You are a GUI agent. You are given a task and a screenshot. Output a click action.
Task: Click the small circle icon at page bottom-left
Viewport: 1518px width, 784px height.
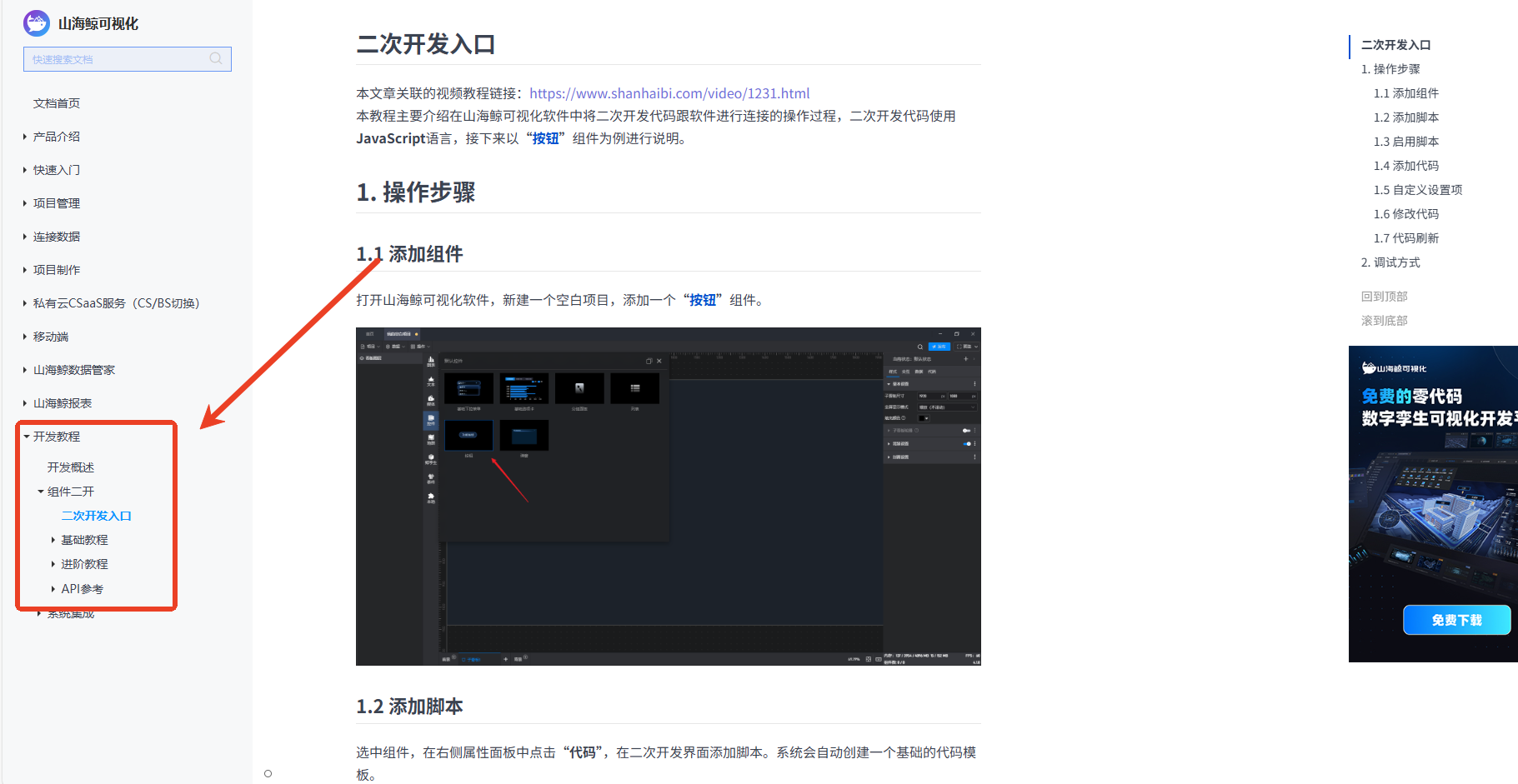pos(268,774)
